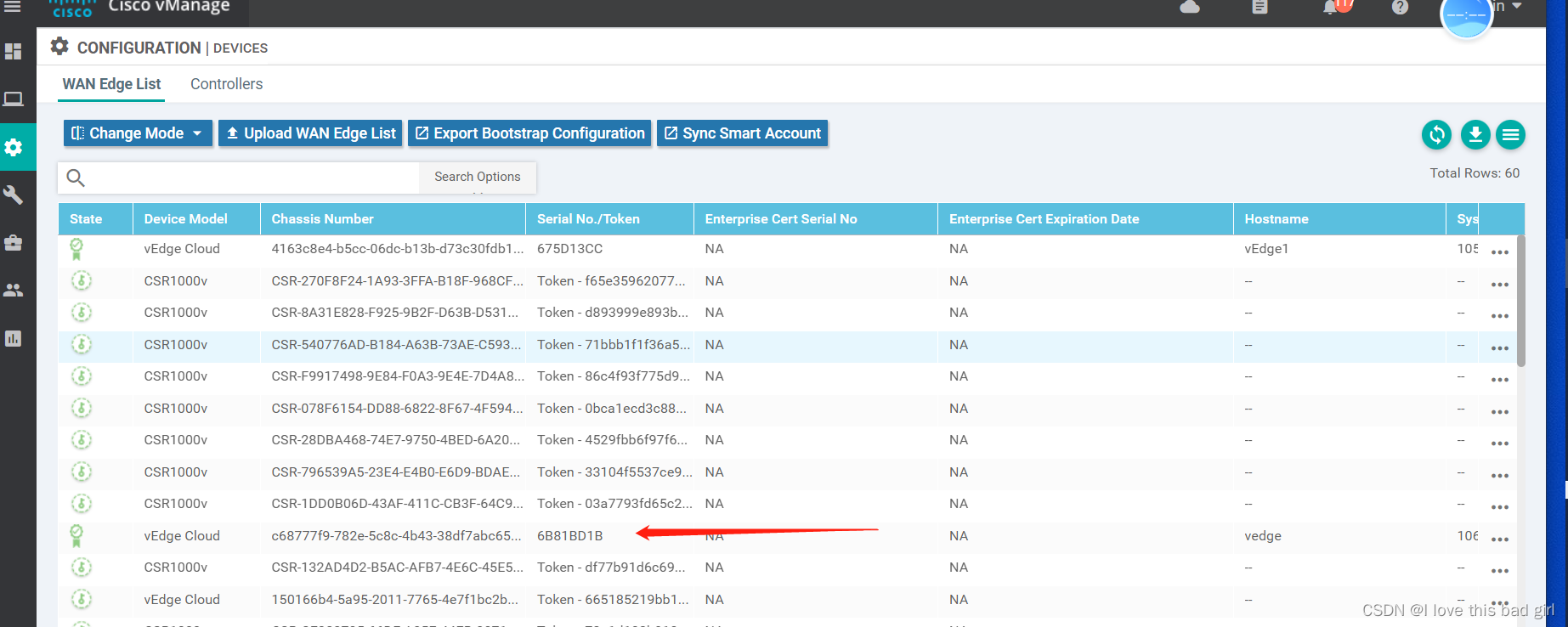Open more actions for vEdge1 row

(x=1500, y=252)
